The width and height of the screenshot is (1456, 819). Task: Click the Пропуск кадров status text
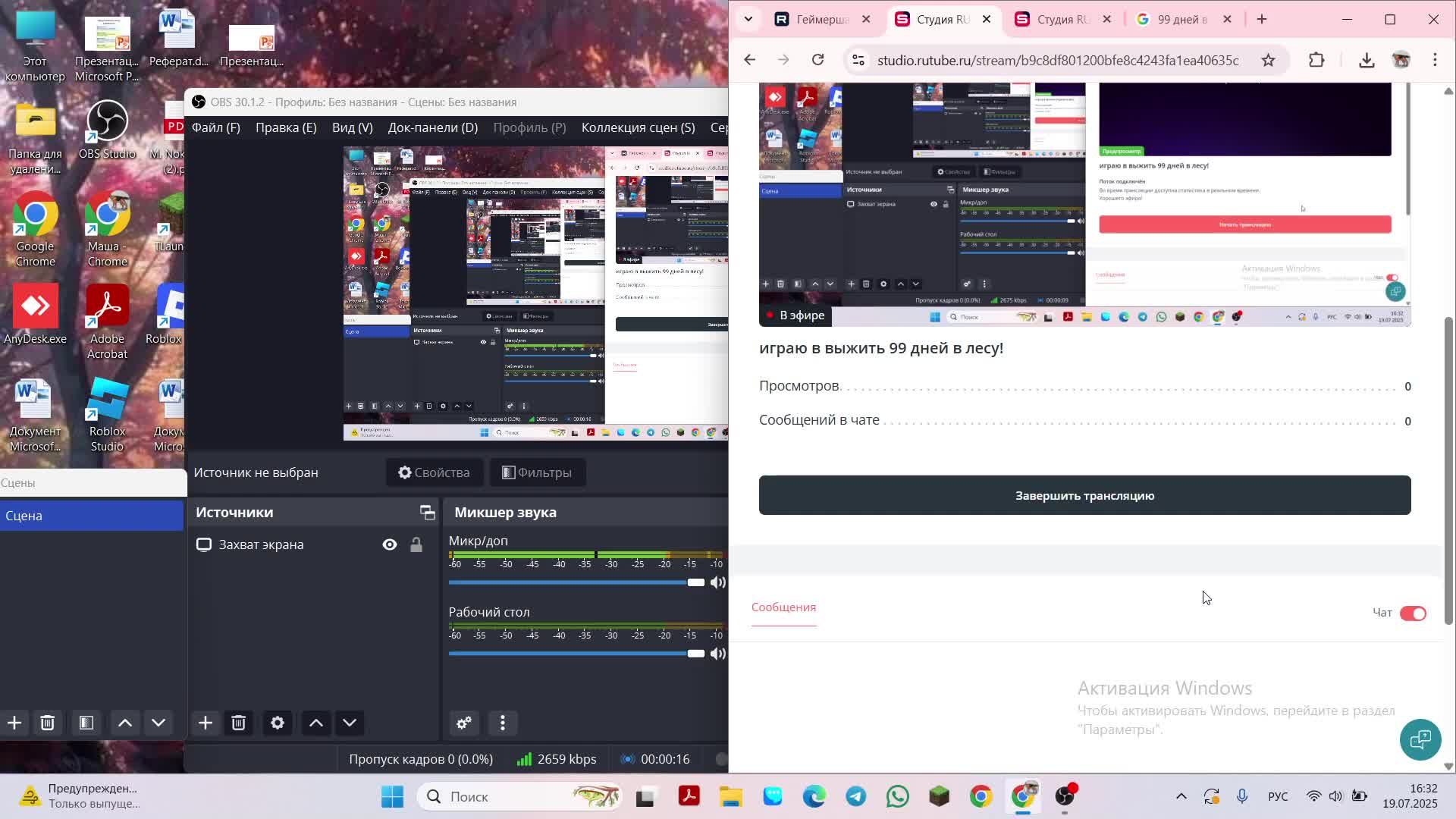[x=421, y=759]
